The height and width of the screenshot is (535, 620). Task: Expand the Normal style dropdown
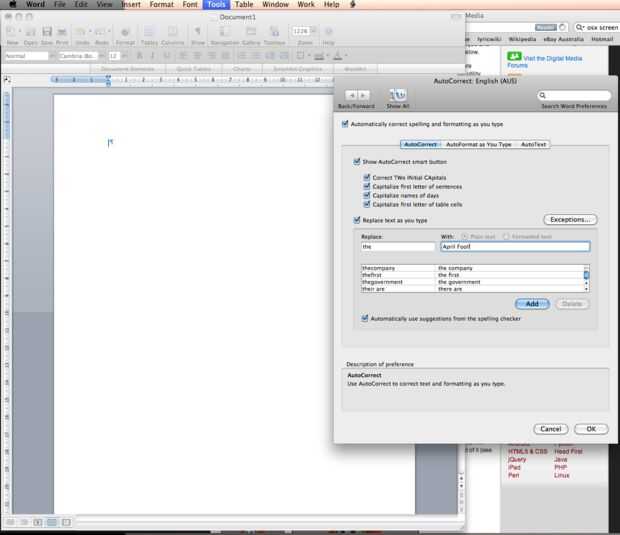click(x=52, y=56)
